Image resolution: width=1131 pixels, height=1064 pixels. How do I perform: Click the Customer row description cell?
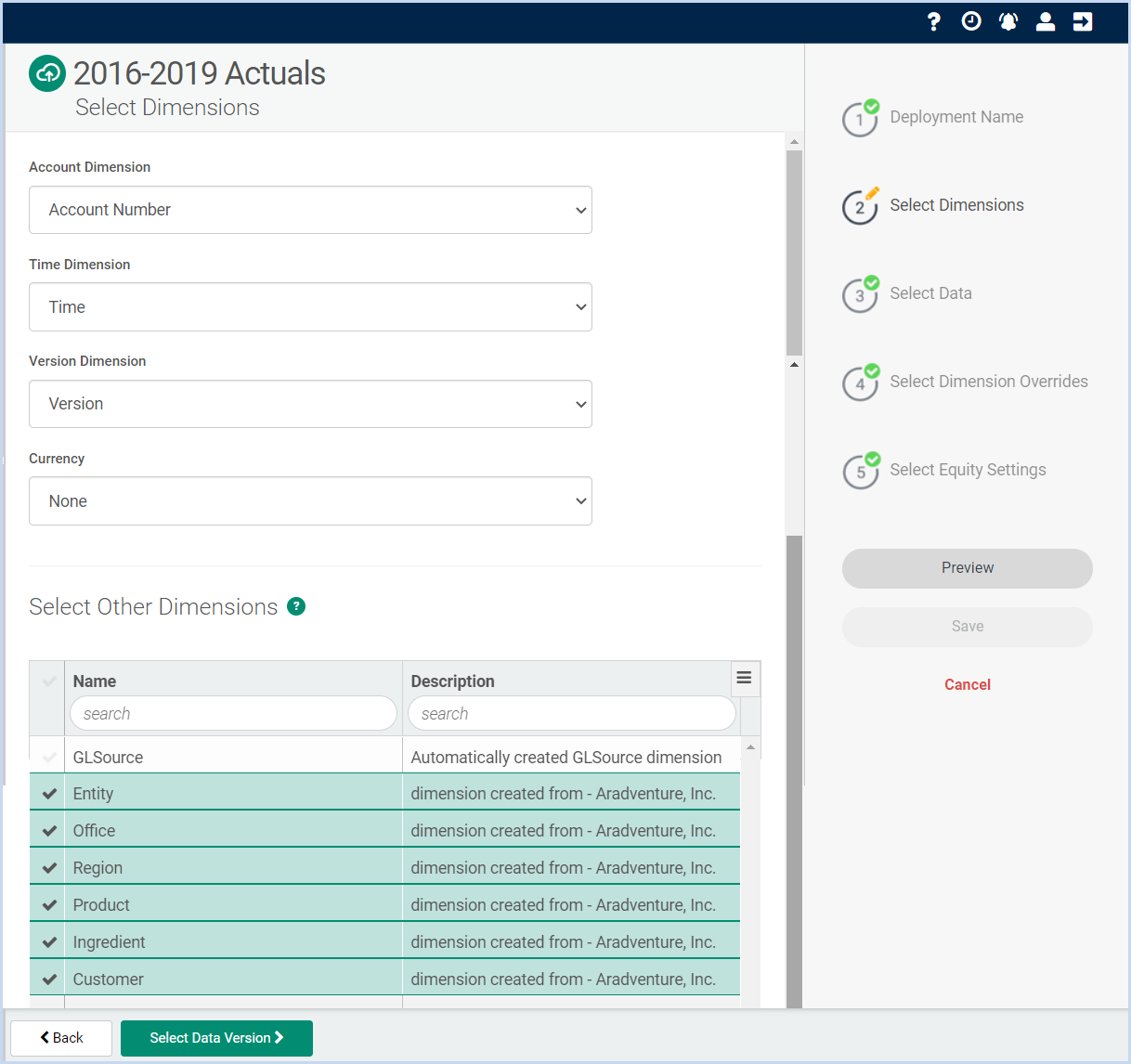point(571,979)
